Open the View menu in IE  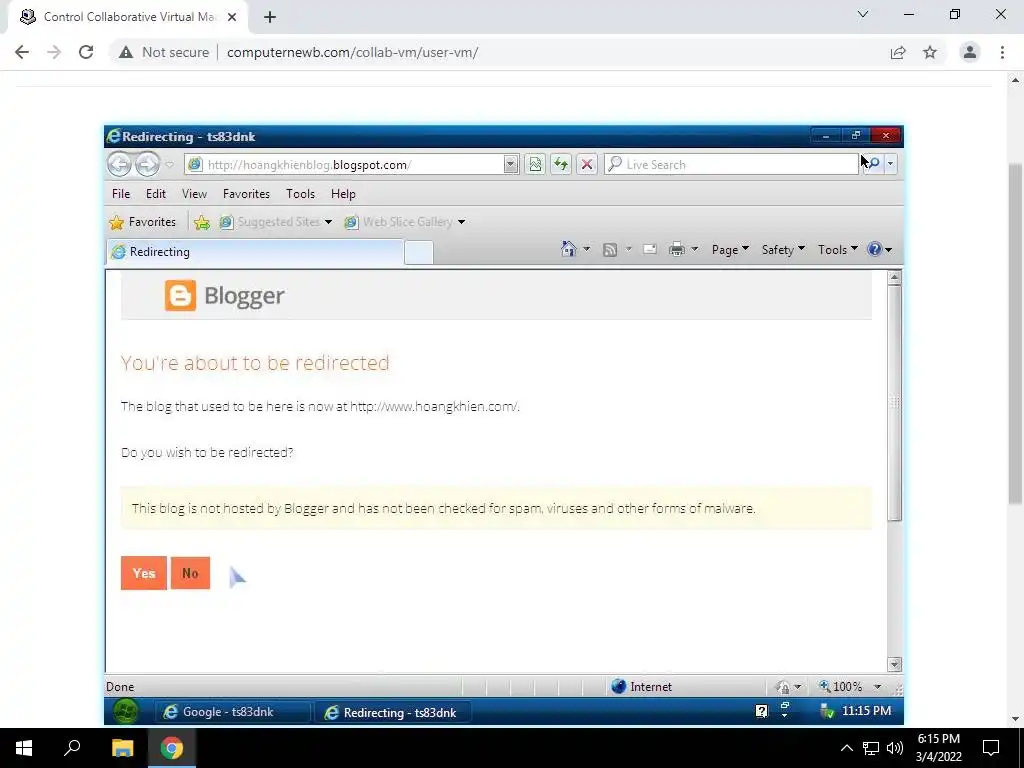pos(194,194)
